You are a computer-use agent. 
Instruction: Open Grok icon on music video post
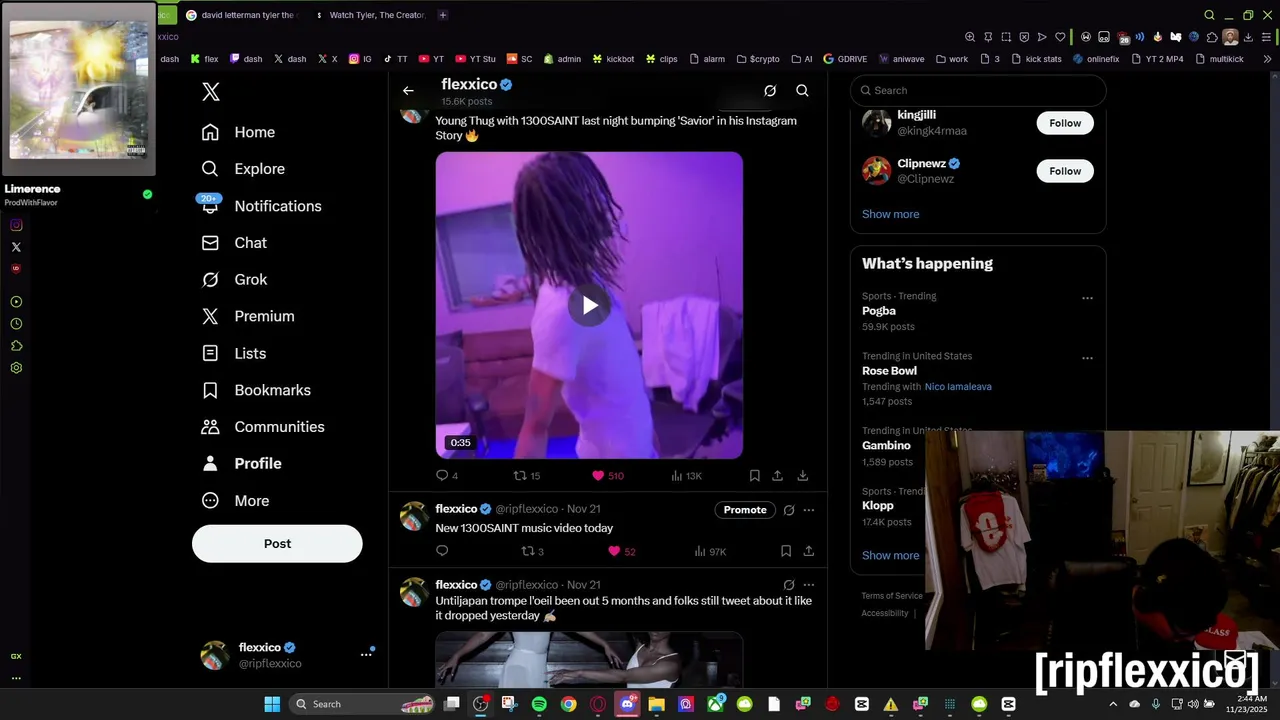pos(789,510)
